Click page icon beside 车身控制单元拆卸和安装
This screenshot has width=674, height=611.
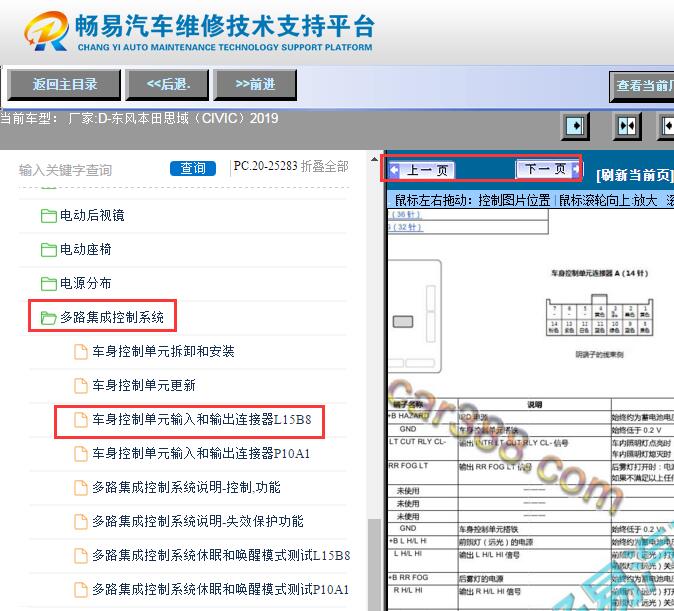[81, 352]
